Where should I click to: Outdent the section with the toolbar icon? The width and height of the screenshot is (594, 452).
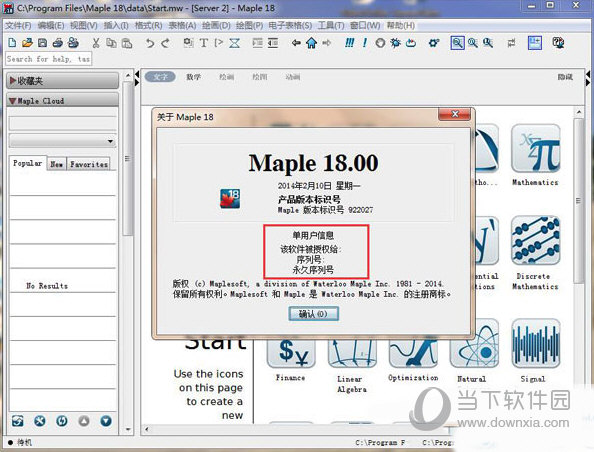tap(273, 43)
